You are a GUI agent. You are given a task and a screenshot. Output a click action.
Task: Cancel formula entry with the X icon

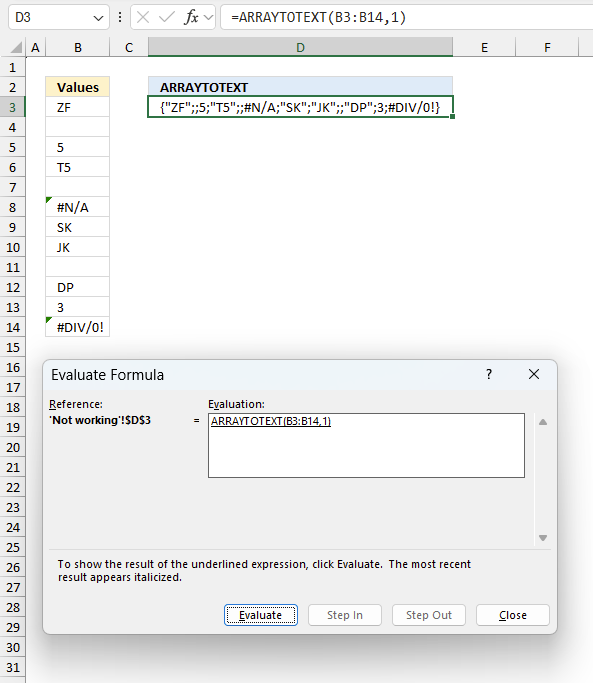point(143,17)
